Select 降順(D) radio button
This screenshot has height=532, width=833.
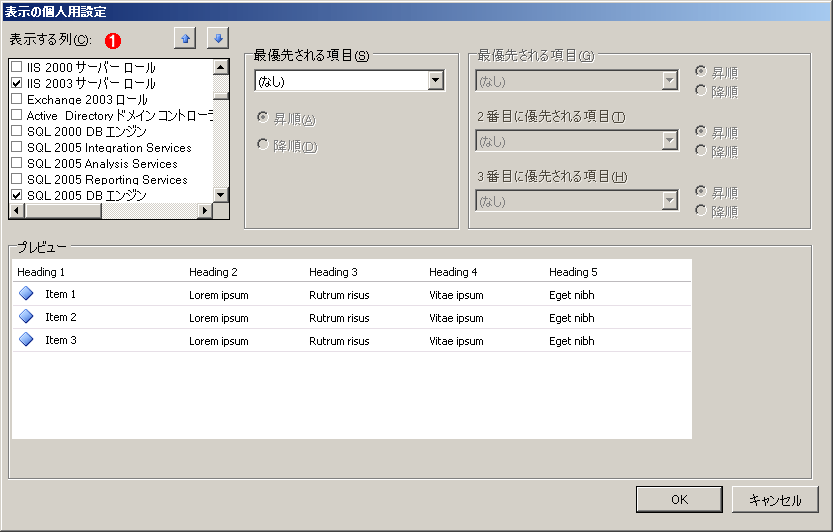pos(262,145)
